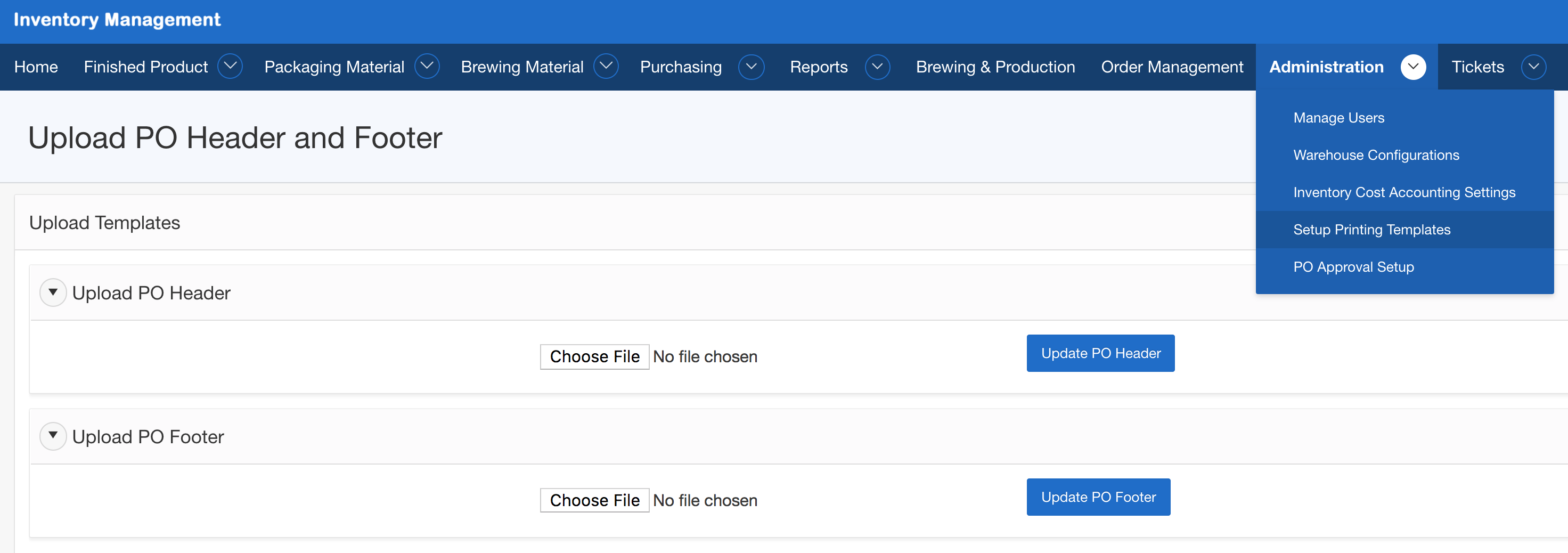Expand the Finished Product dropdown arrow
The width and height of the screenshot is (1568, 553).
[x=230, y=67]
